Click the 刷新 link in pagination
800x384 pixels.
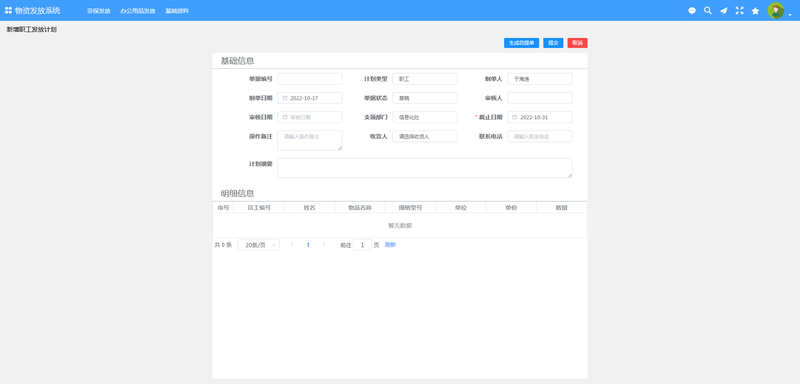click(x=390, y=245)
